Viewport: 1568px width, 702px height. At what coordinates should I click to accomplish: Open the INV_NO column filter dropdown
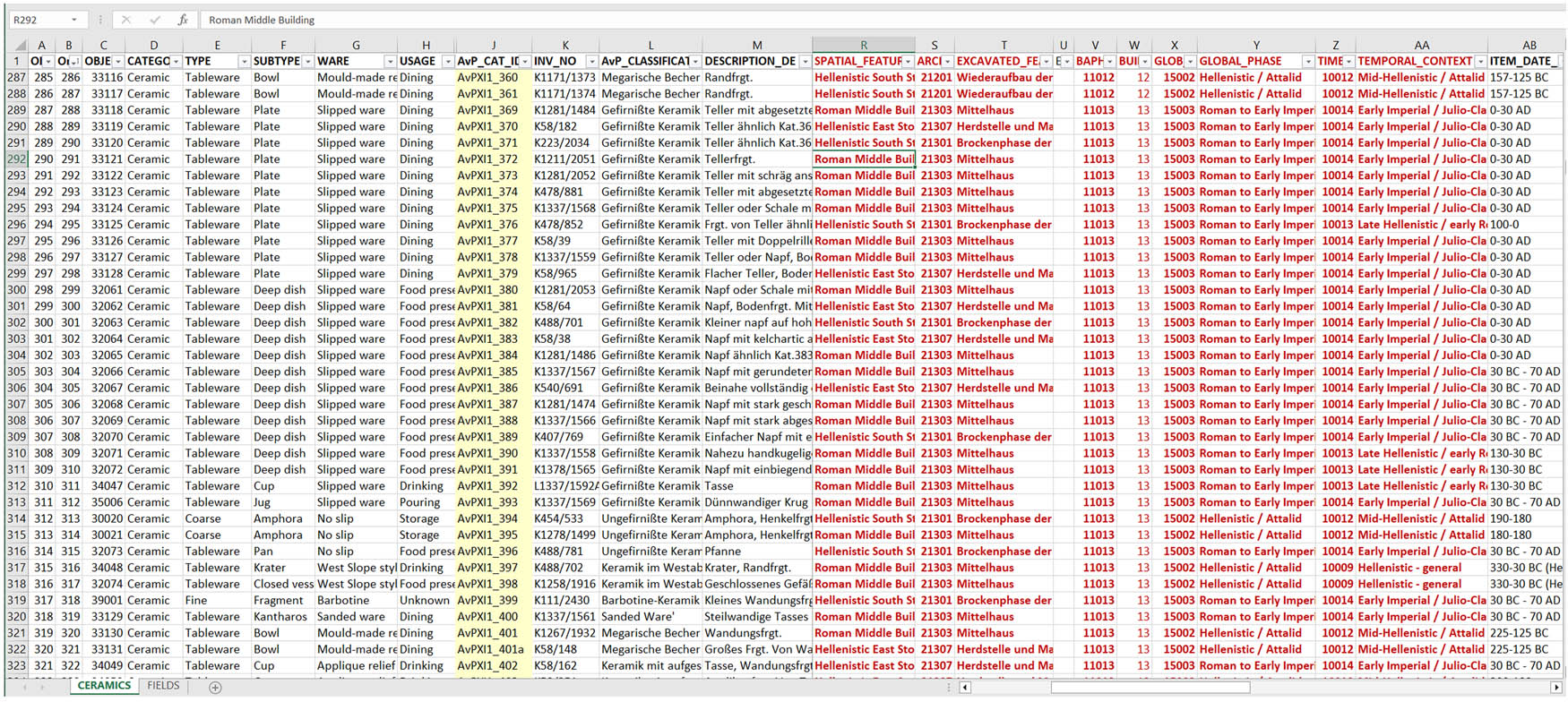590,62
